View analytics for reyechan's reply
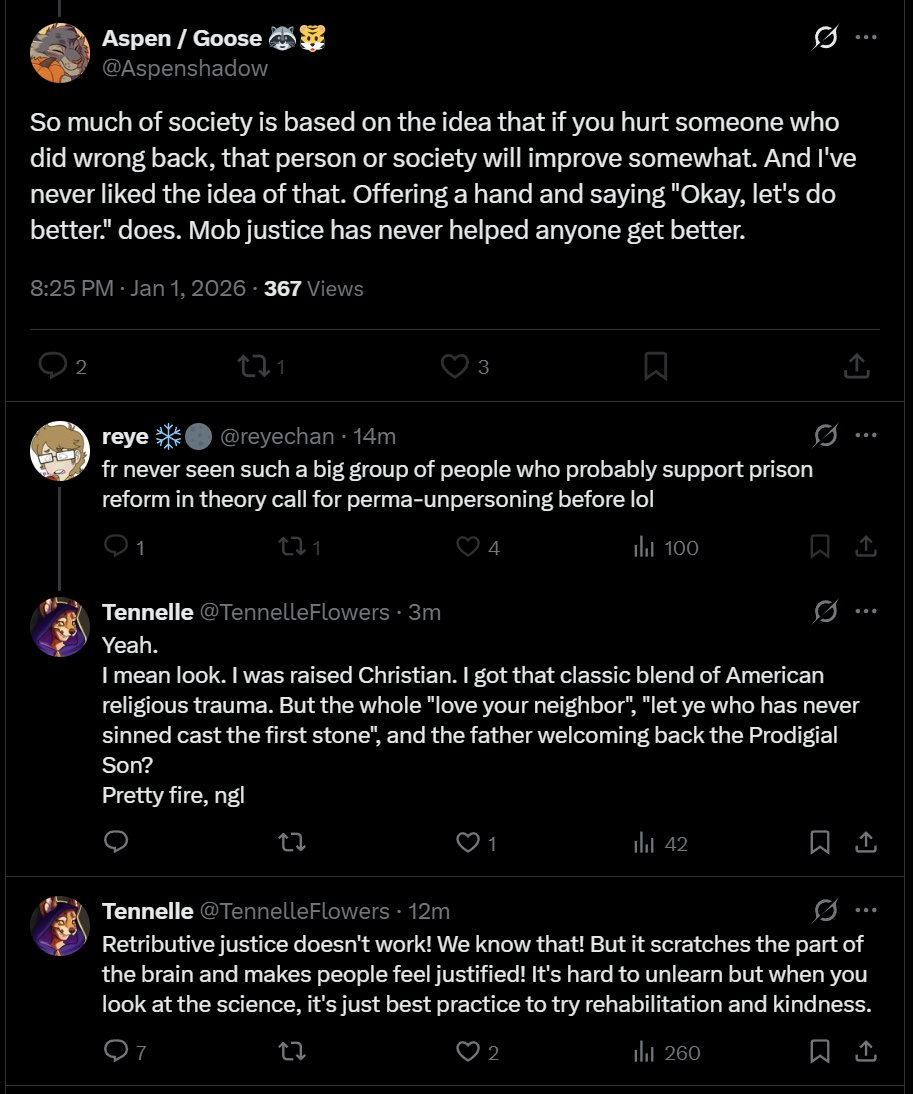Viewport: 913px width, 1094px height. [x=645, y=547]
